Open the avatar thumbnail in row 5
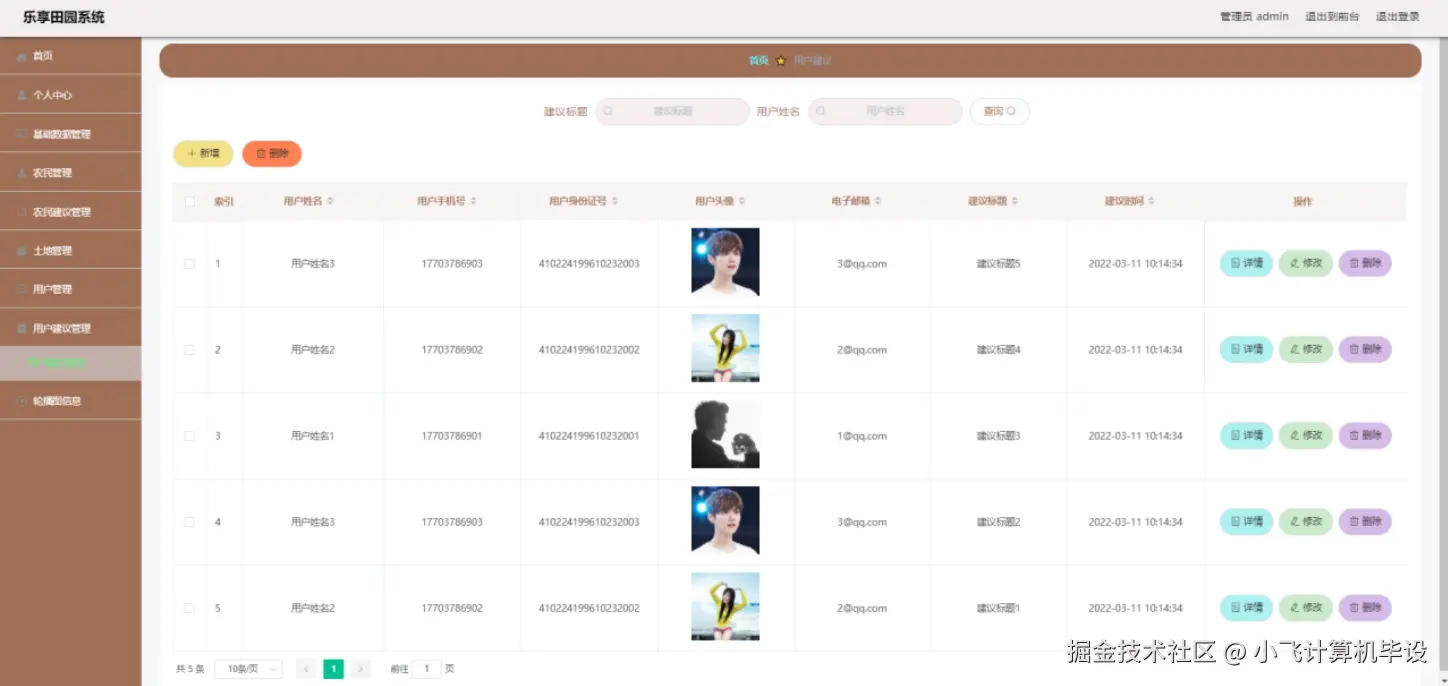Viewport: 1448px width, 686px height. pyautogui.click(x=725, y=606)
